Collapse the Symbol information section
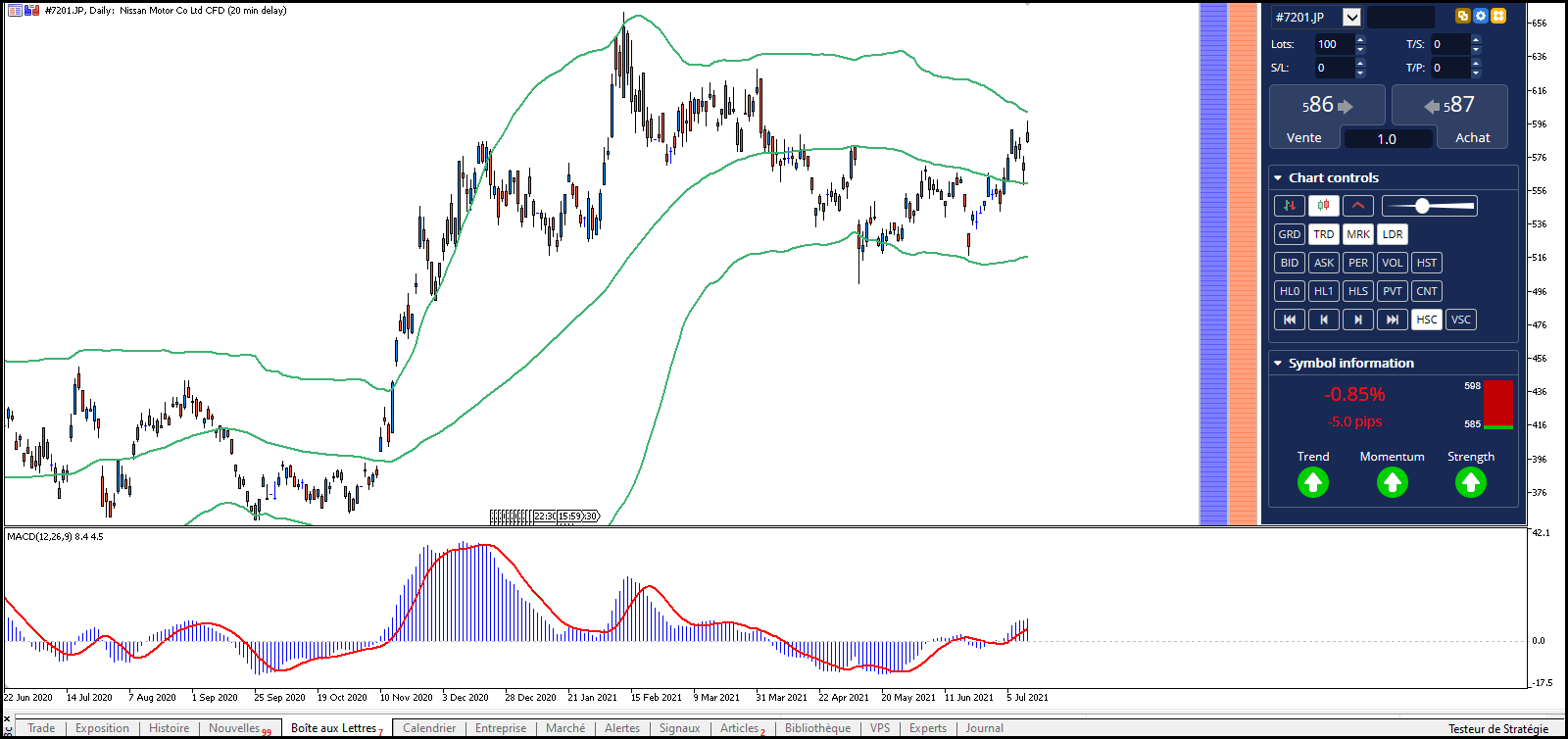The height and width of the screenshot is (739, 1568). pos(1278,364)
